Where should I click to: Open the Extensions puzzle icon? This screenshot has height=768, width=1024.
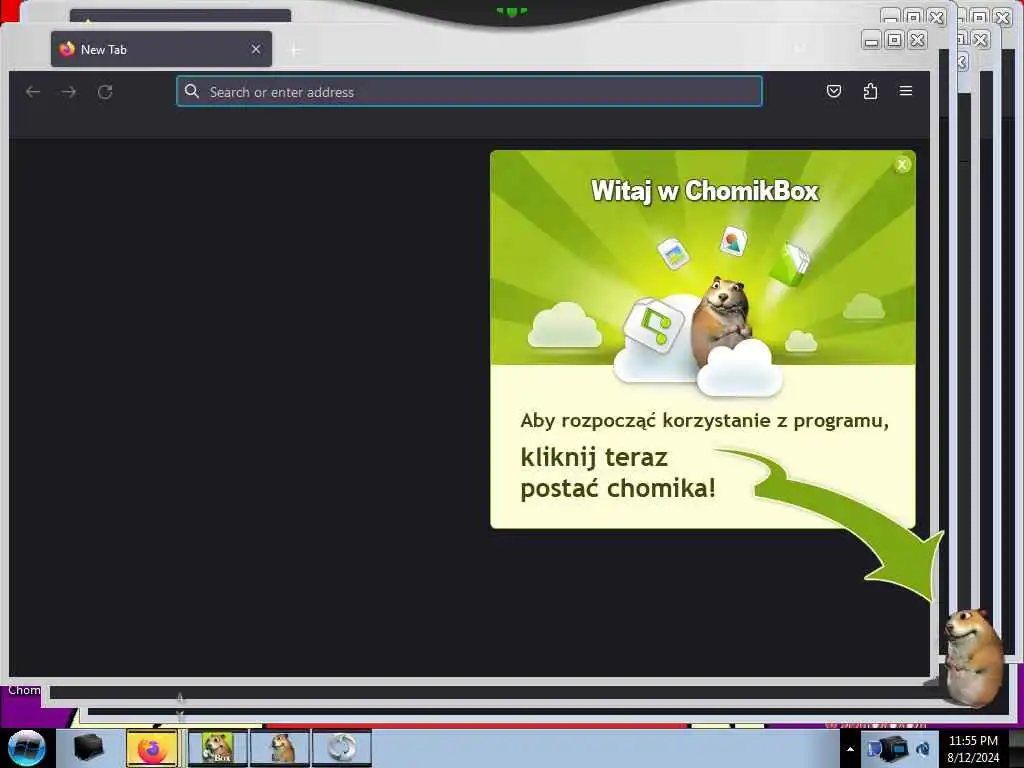click(x=870, y=91)
